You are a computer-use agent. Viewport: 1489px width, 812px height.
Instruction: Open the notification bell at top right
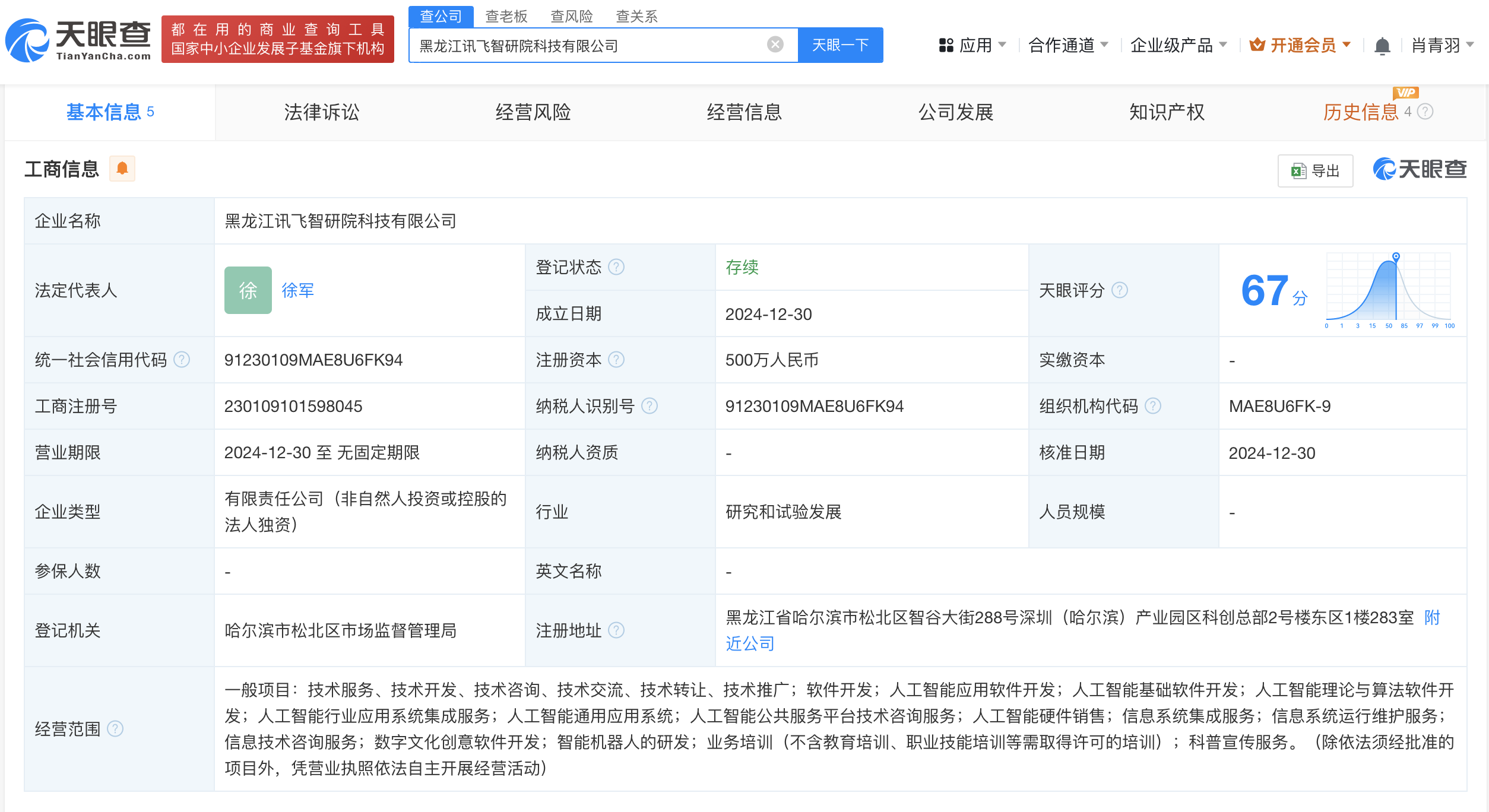pyautogui.click(x=1383, y=45)
